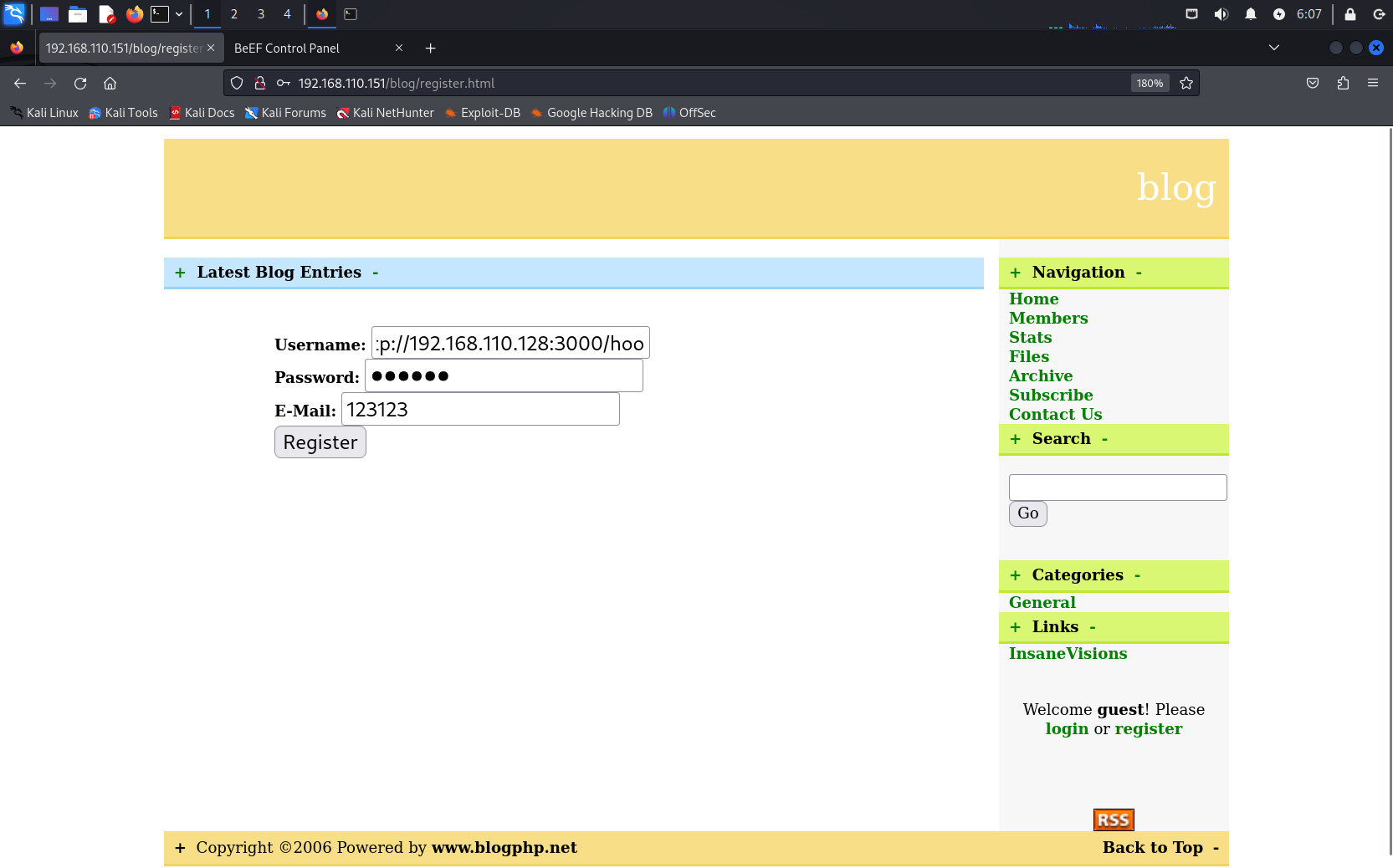Go to the Firefox home page
Viewport: 1393px width, 868px height.
click(x=110, y=84)
